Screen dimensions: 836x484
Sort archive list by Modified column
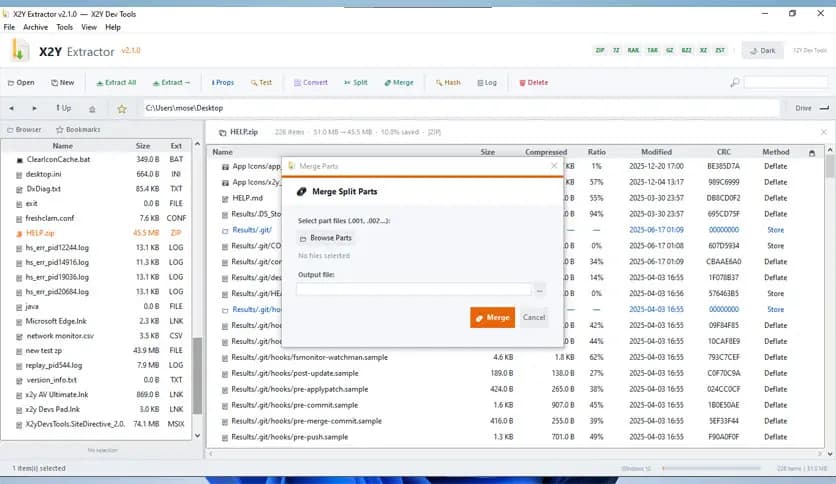tap(656, 152)
